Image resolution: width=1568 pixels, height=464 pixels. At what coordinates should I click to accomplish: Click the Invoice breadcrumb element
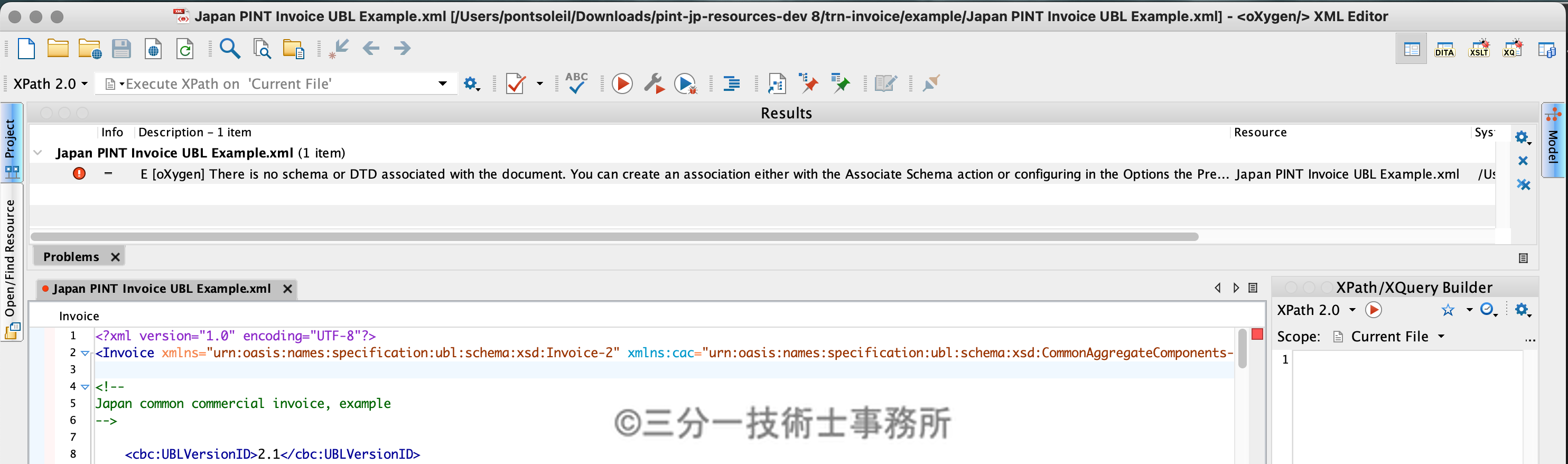79,316
